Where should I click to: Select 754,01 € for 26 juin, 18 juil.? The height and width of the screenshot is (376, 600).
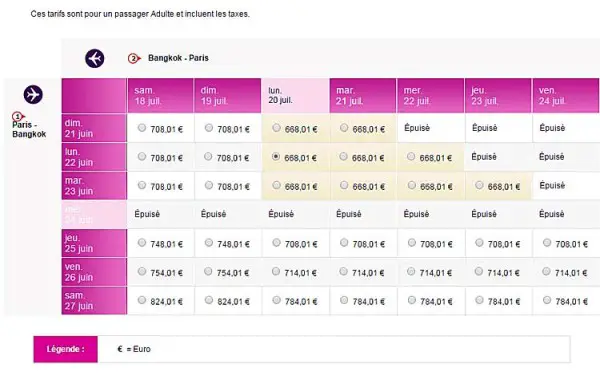142,271
